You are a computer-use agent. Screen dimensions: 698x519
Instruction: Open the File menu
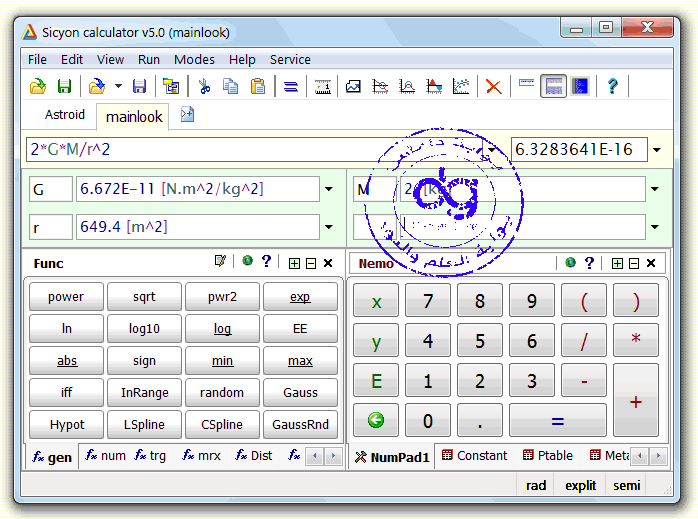(37, 59)
